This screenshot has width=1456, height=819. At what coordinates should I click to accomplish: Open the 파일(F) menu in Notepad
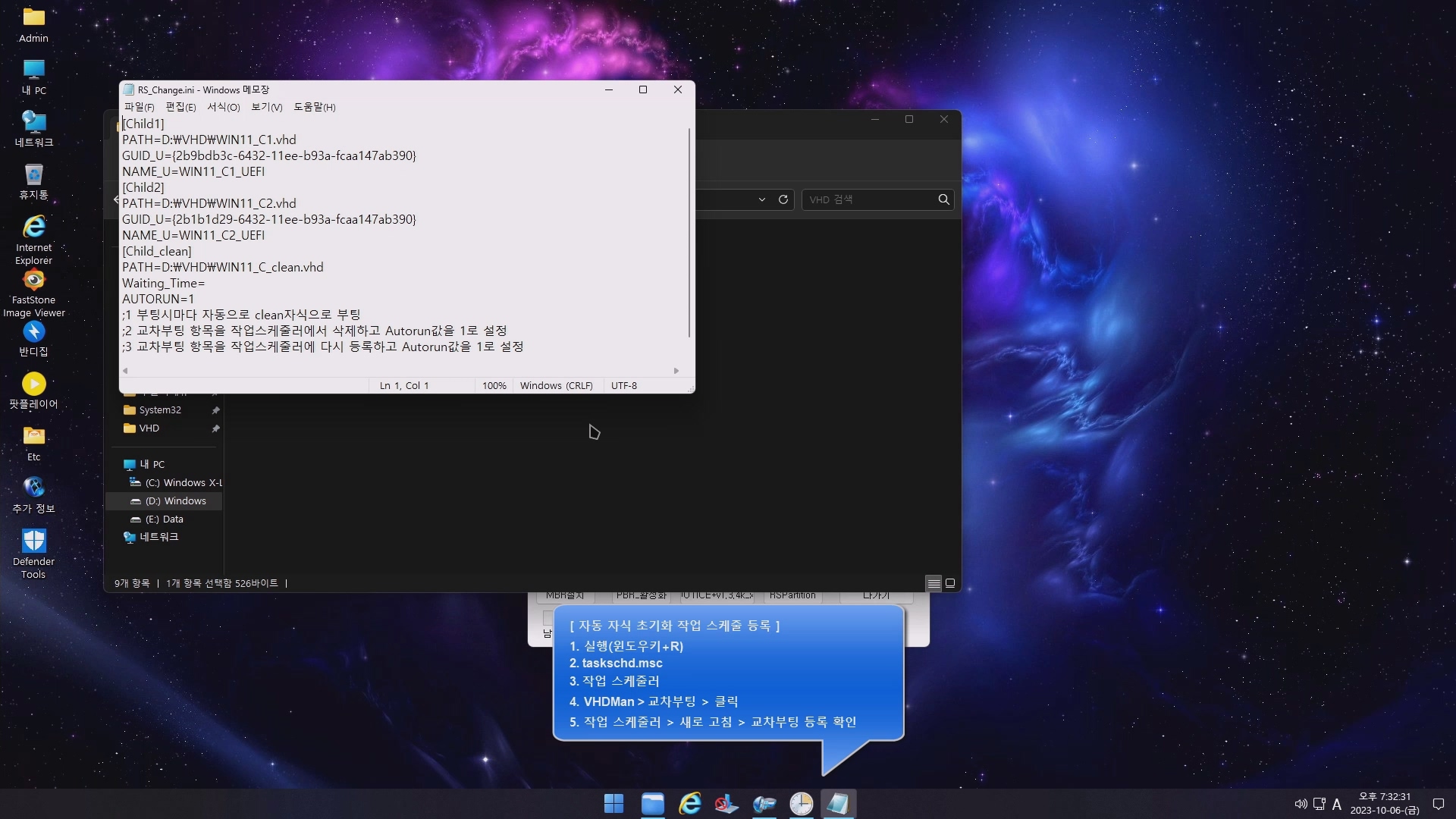click(139, 107)
